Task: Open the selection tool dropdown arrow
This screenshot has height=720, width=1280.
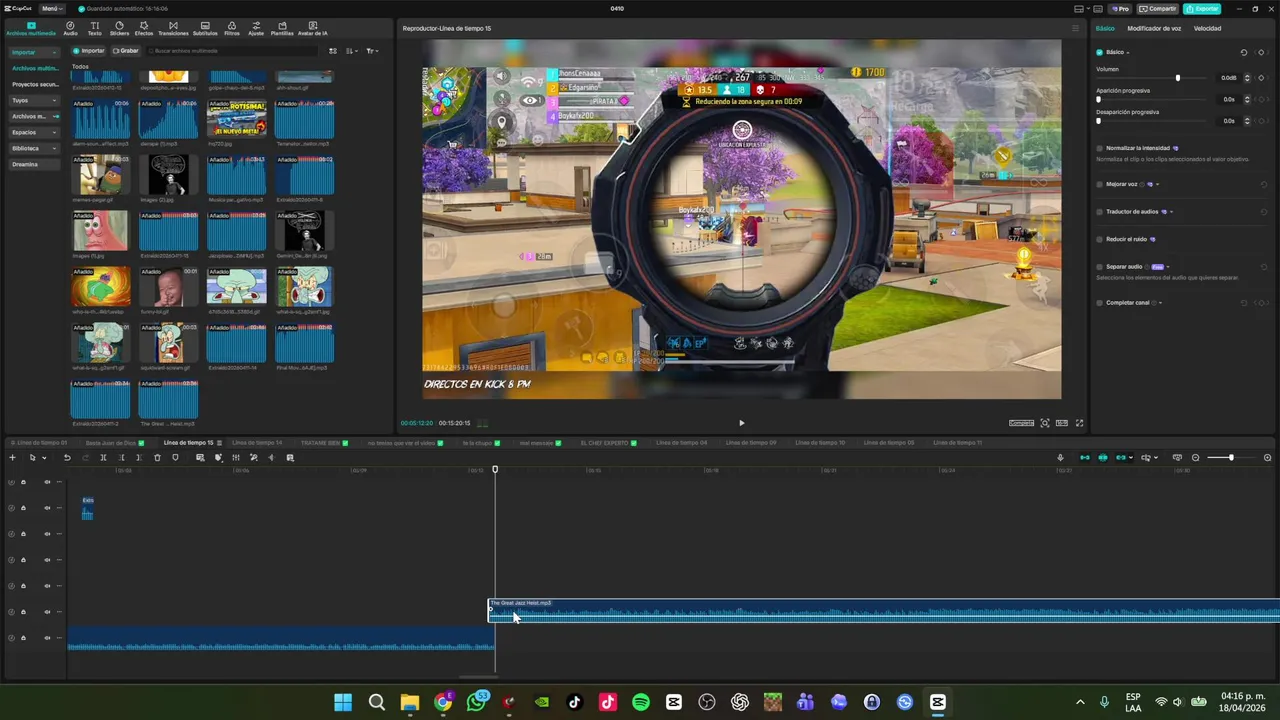Action: pyautogui.click(x=44, y=458)
